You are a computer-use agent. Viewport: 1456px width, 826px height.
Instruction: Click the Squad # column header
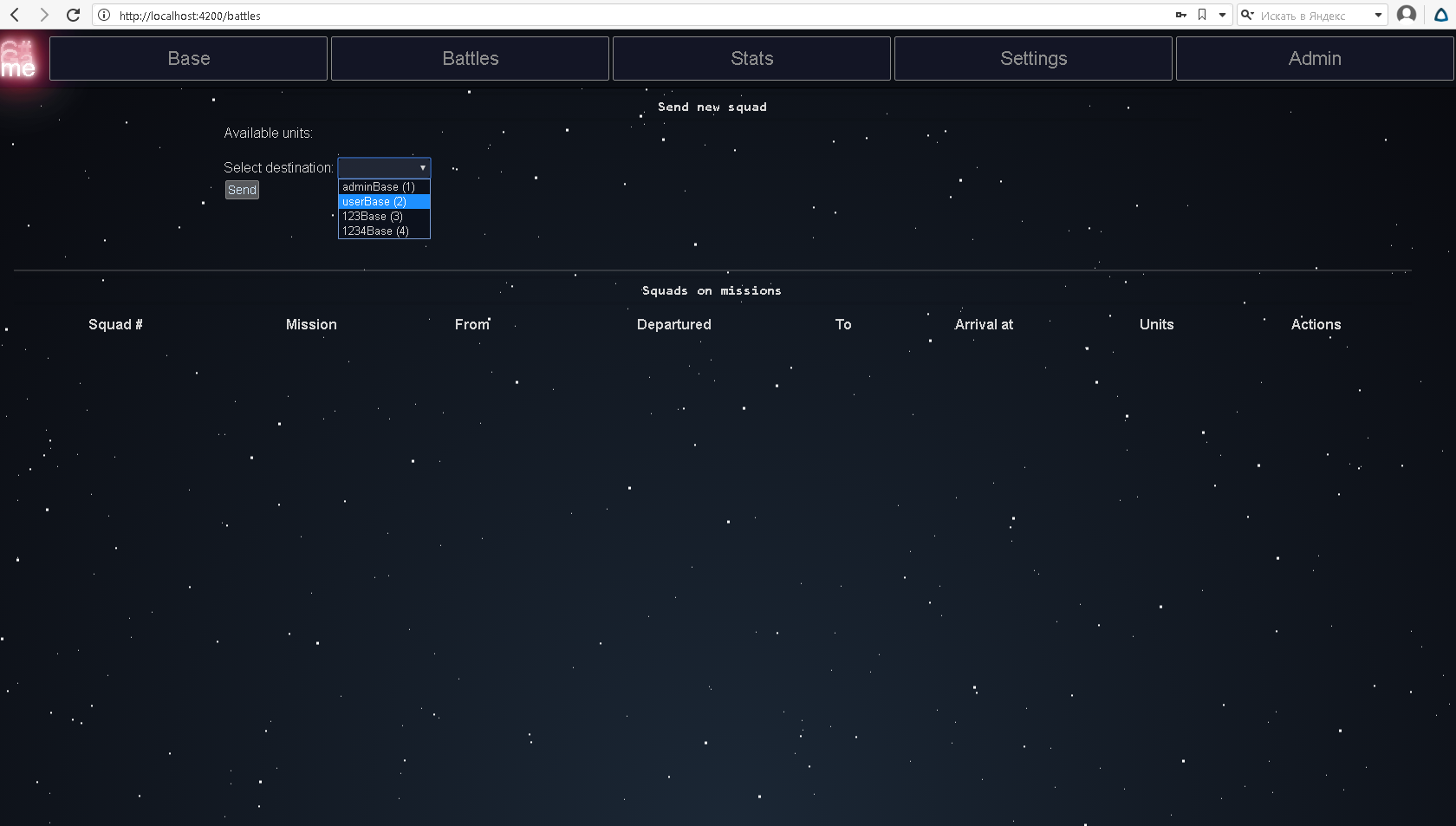(115, 324)
